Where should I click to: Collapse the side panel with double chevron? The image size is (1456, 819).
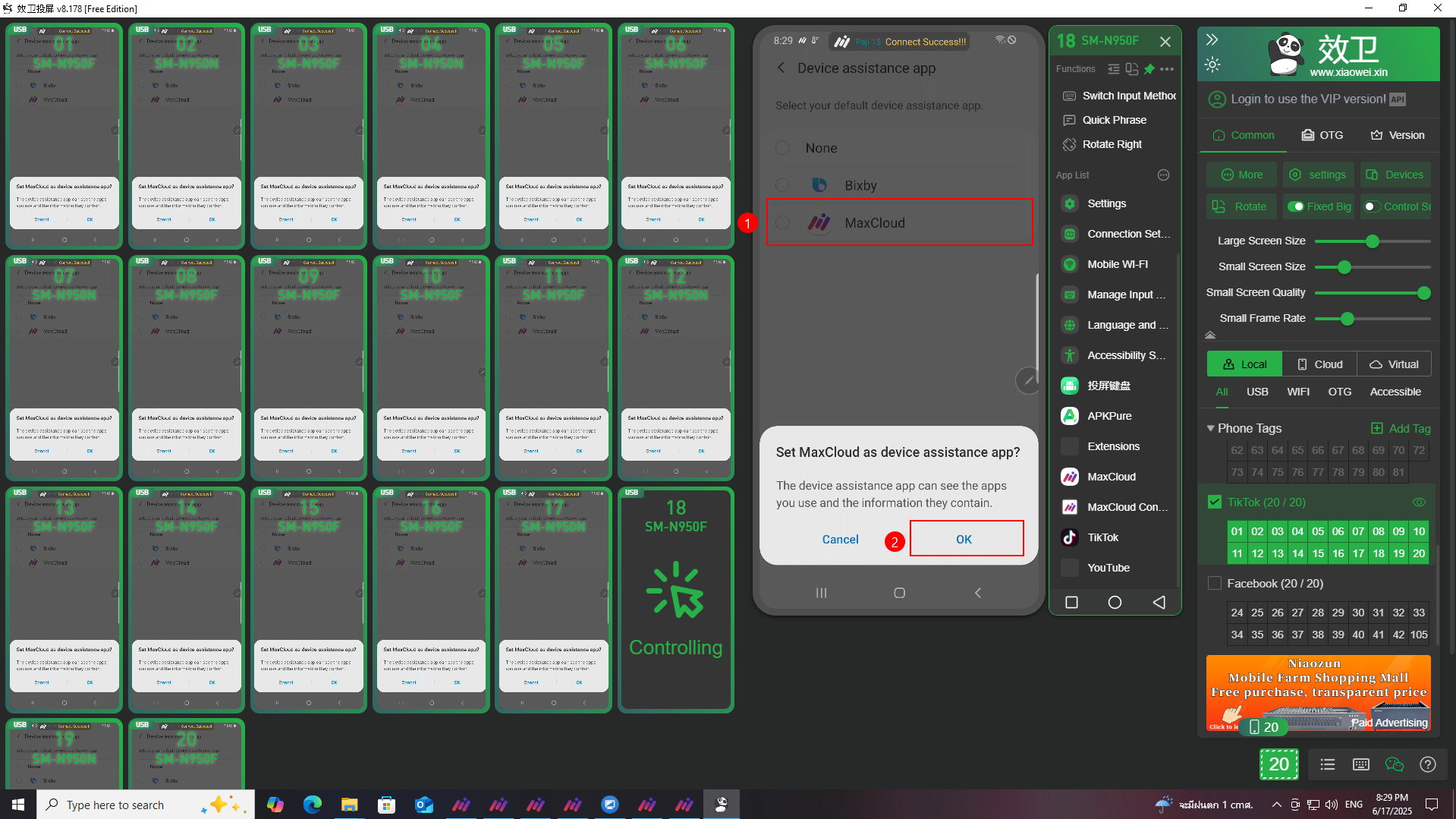tap(1212, 39)
